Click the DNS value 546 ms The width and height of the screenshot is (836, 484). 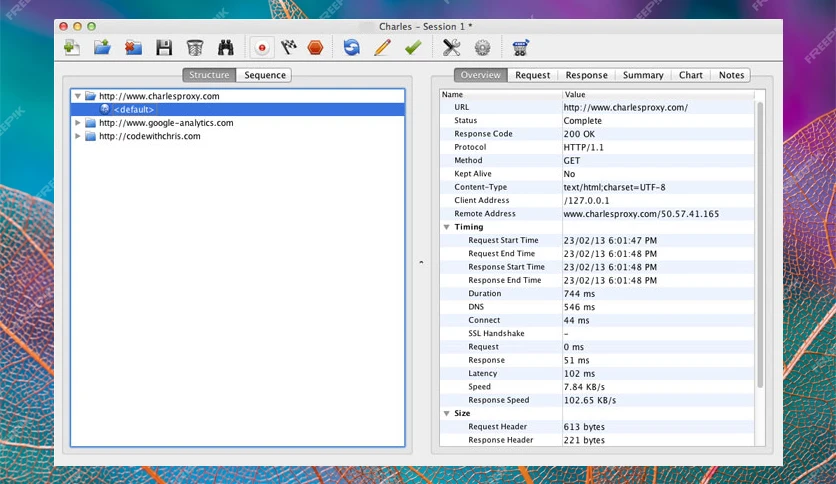pos(579,307)
